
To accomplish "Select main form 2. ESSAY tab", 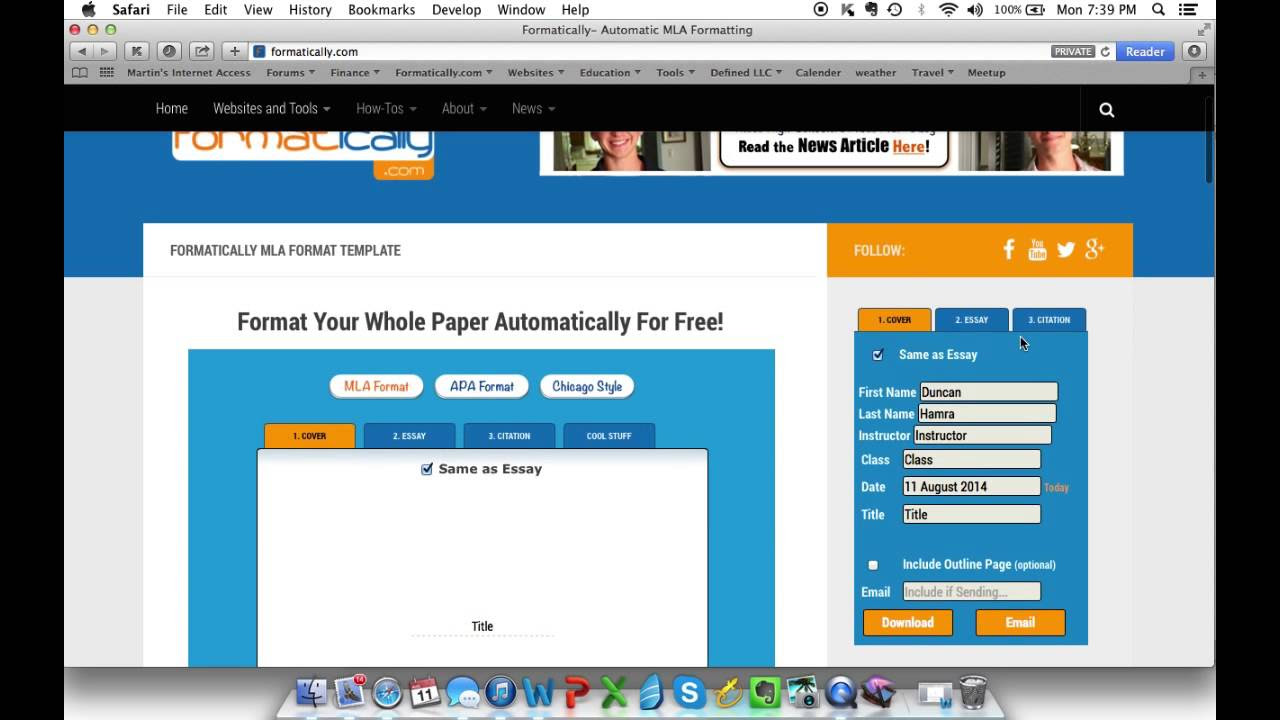I will tap(409, 436).
